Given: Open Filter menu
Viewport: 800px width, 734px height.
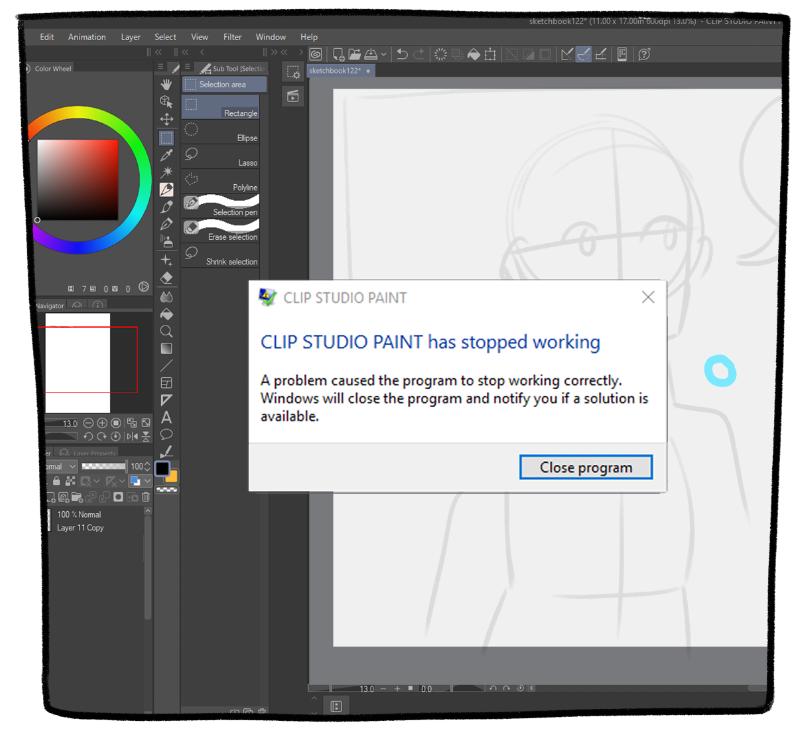Looking at the screenshot, I should click(232, 37).
